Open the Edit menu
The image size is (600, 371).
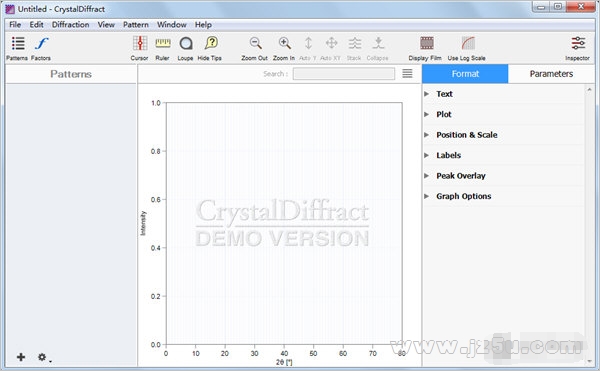point(36,25)
